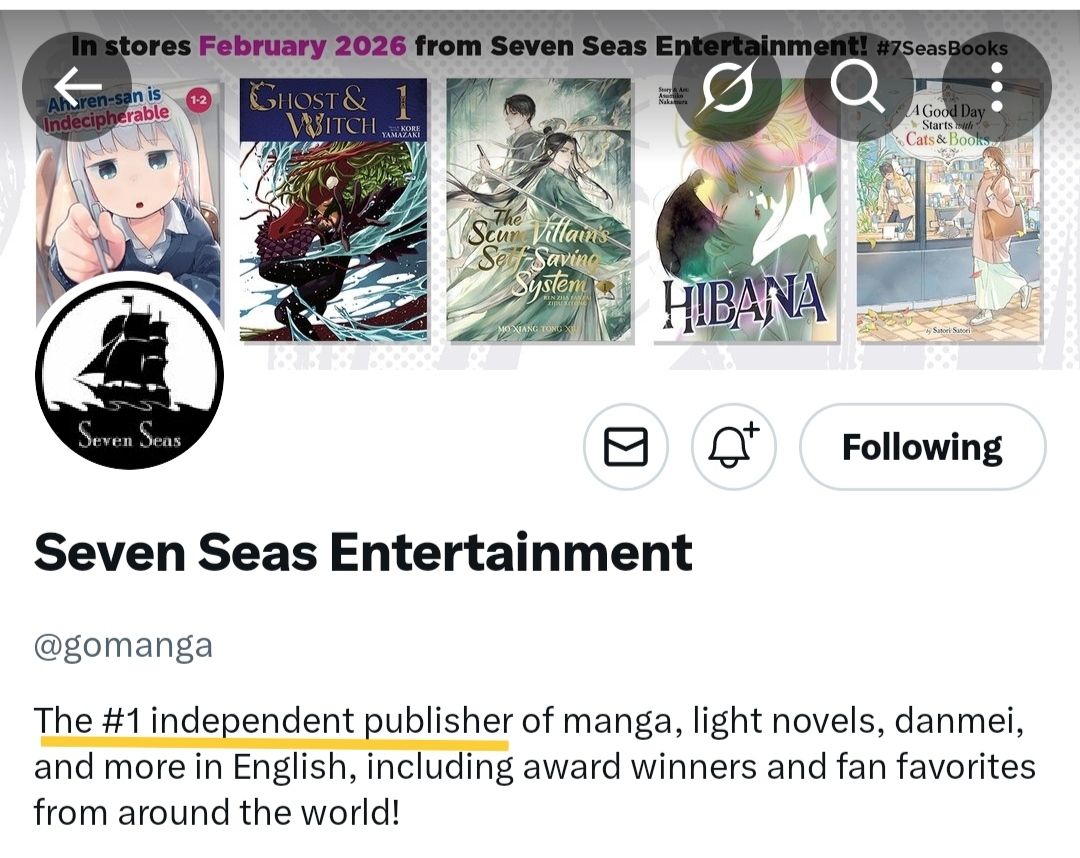Tap The Scum Villain's Self-Saving System cover

[539, 210]
